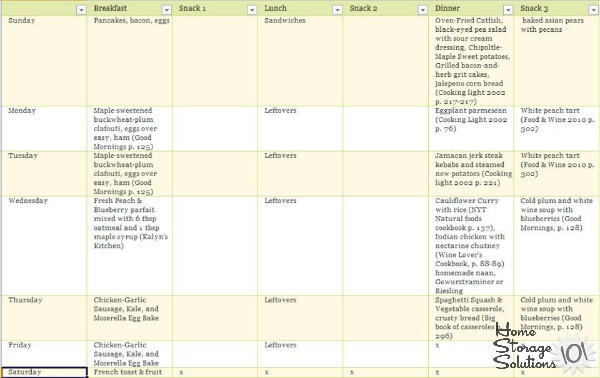Click the 'French toast & fruit' Saturday cell
Screen dimensions: 600x378
pyautogui.click(x=130, y=372)
